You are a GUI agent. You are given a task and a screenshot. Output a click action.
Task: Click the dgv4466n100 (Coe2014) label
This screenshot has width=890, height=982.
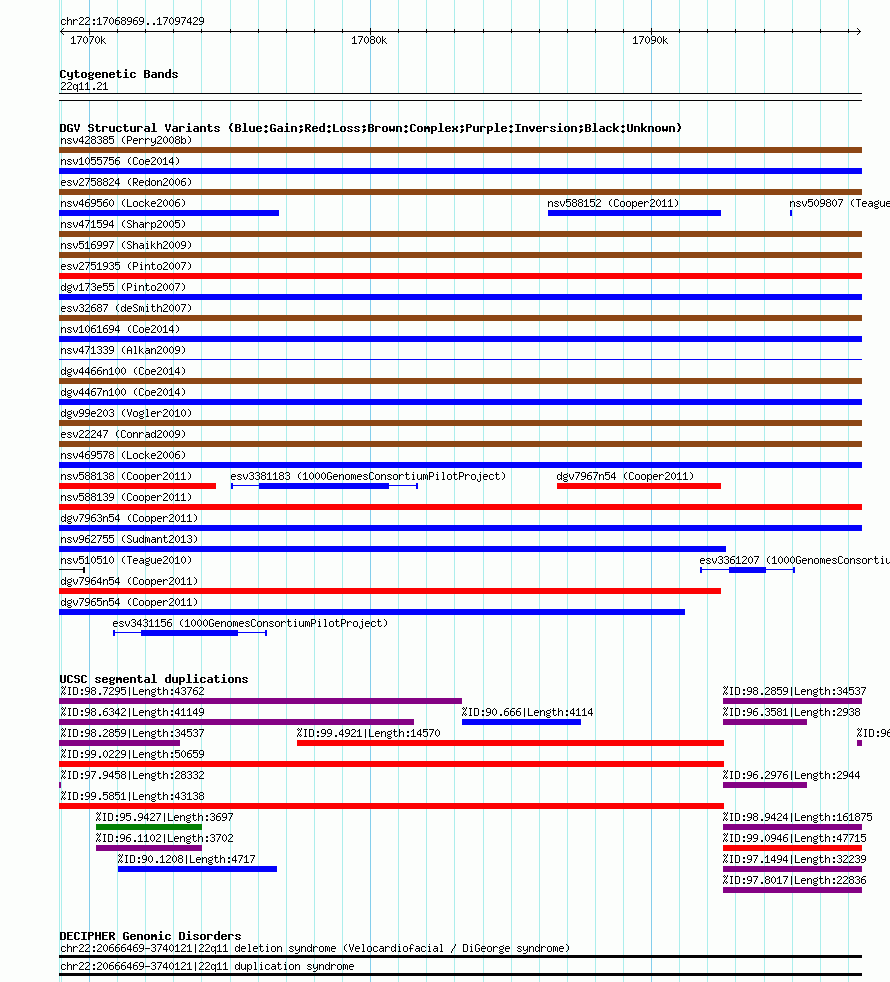(x=123, y=371)
